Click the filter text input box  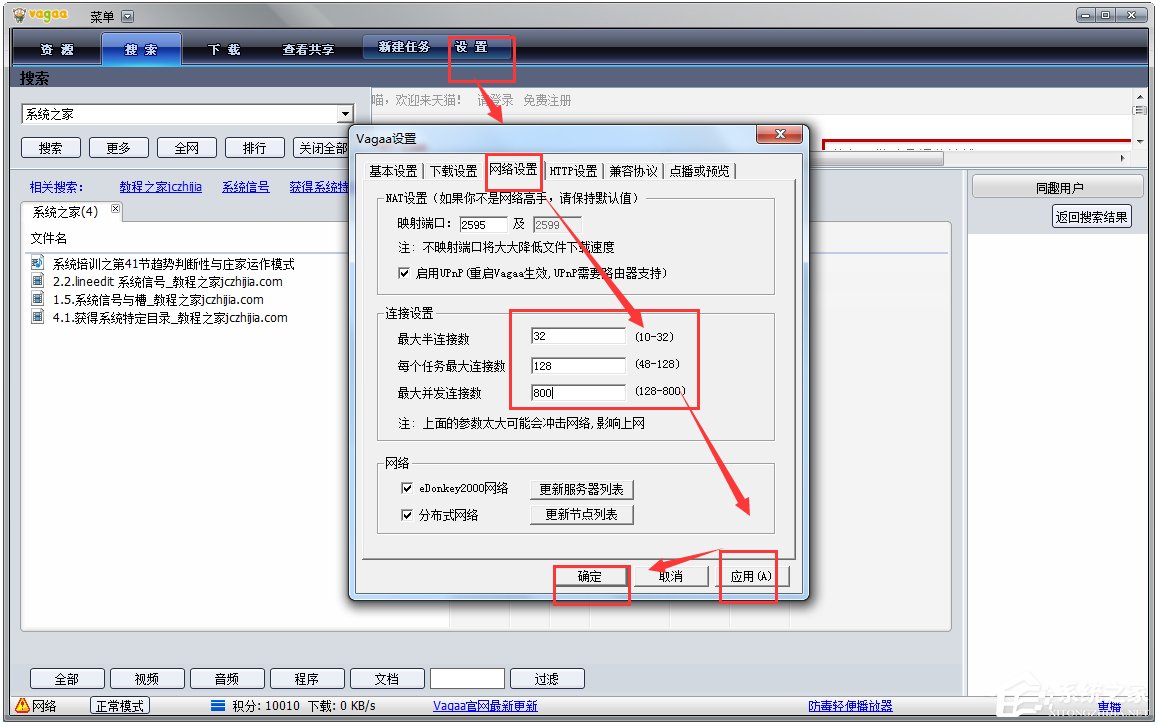467,679
